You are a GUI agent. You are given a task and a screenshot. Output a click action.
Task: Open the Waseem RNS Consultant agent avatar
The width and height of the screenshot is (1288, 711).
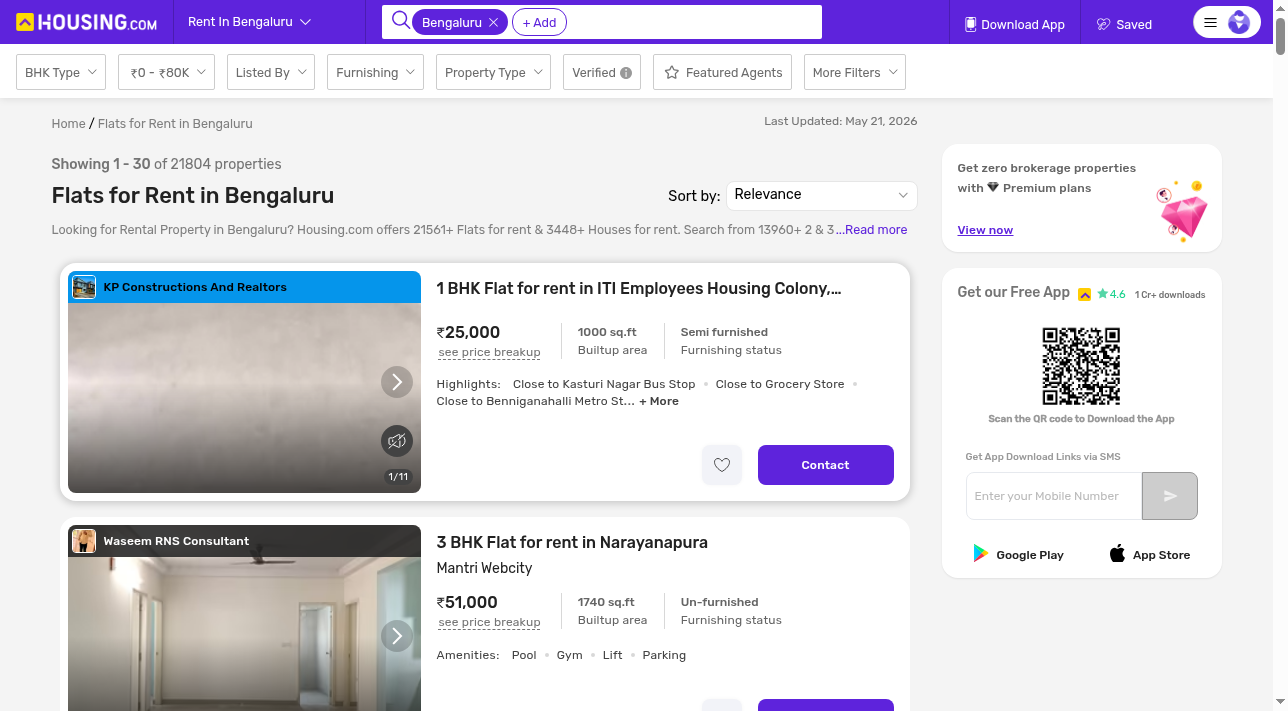[x=84, y=541]
